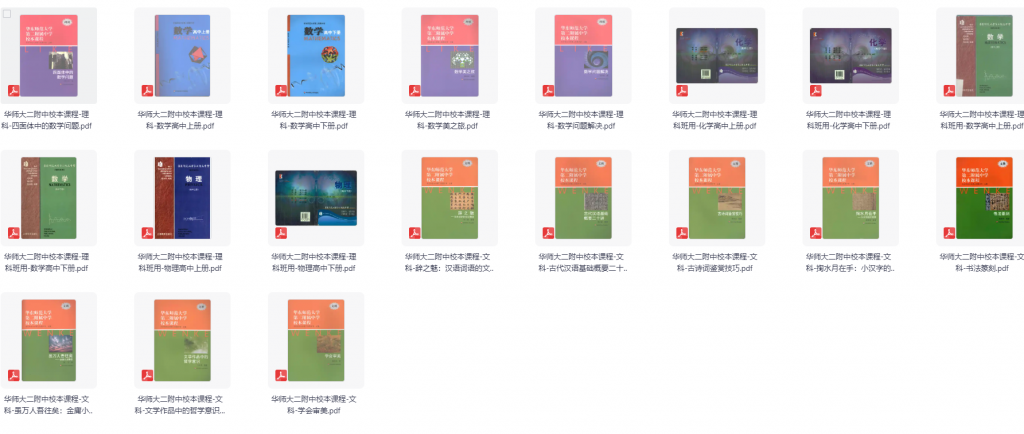Open the 辞之魅 cover thumbnail
Screen dimensions: 1024x434
point(450,198)
